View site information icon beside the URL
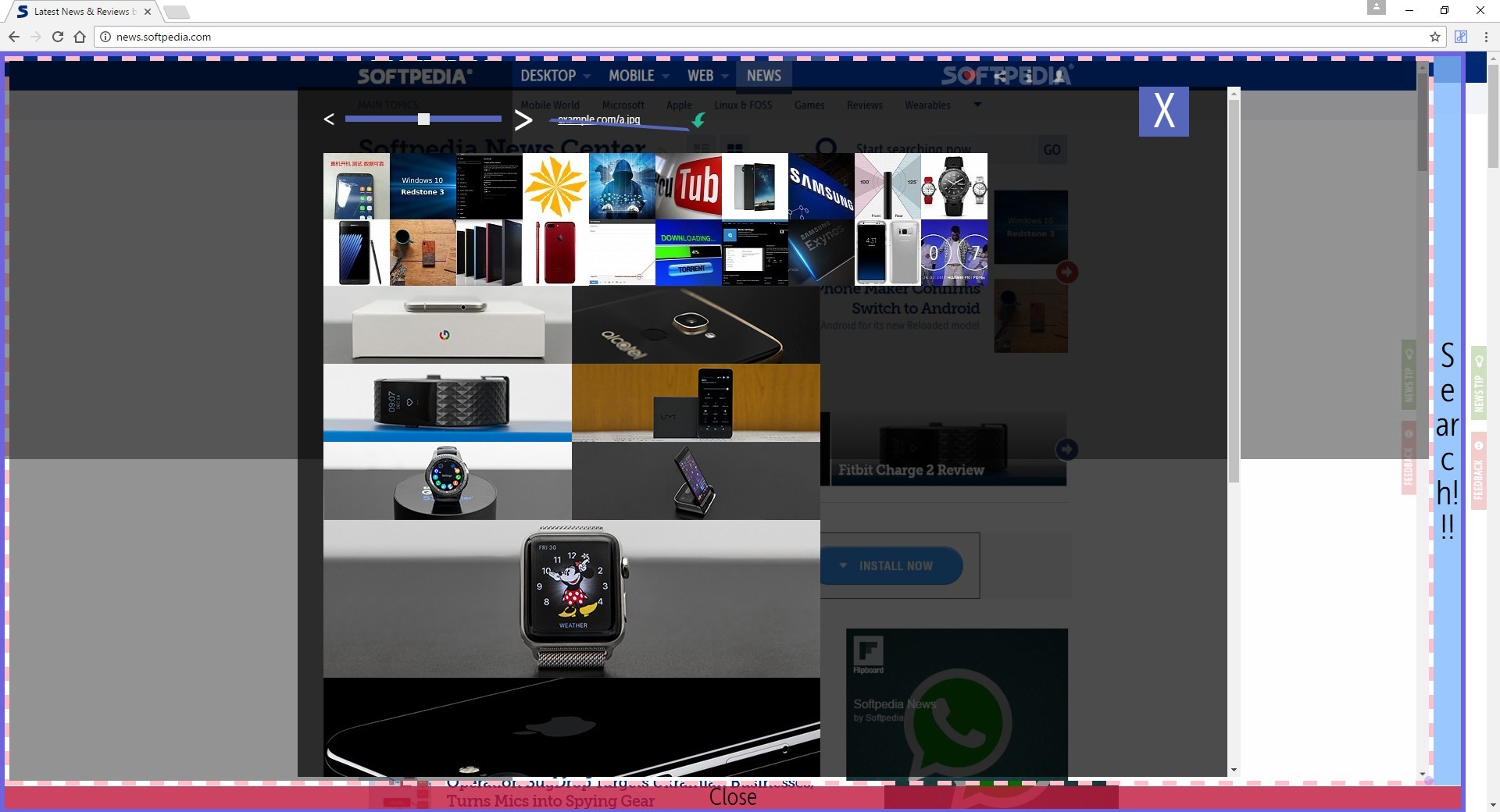Viewport: 1500px width, 812px height. click(105, 37)
